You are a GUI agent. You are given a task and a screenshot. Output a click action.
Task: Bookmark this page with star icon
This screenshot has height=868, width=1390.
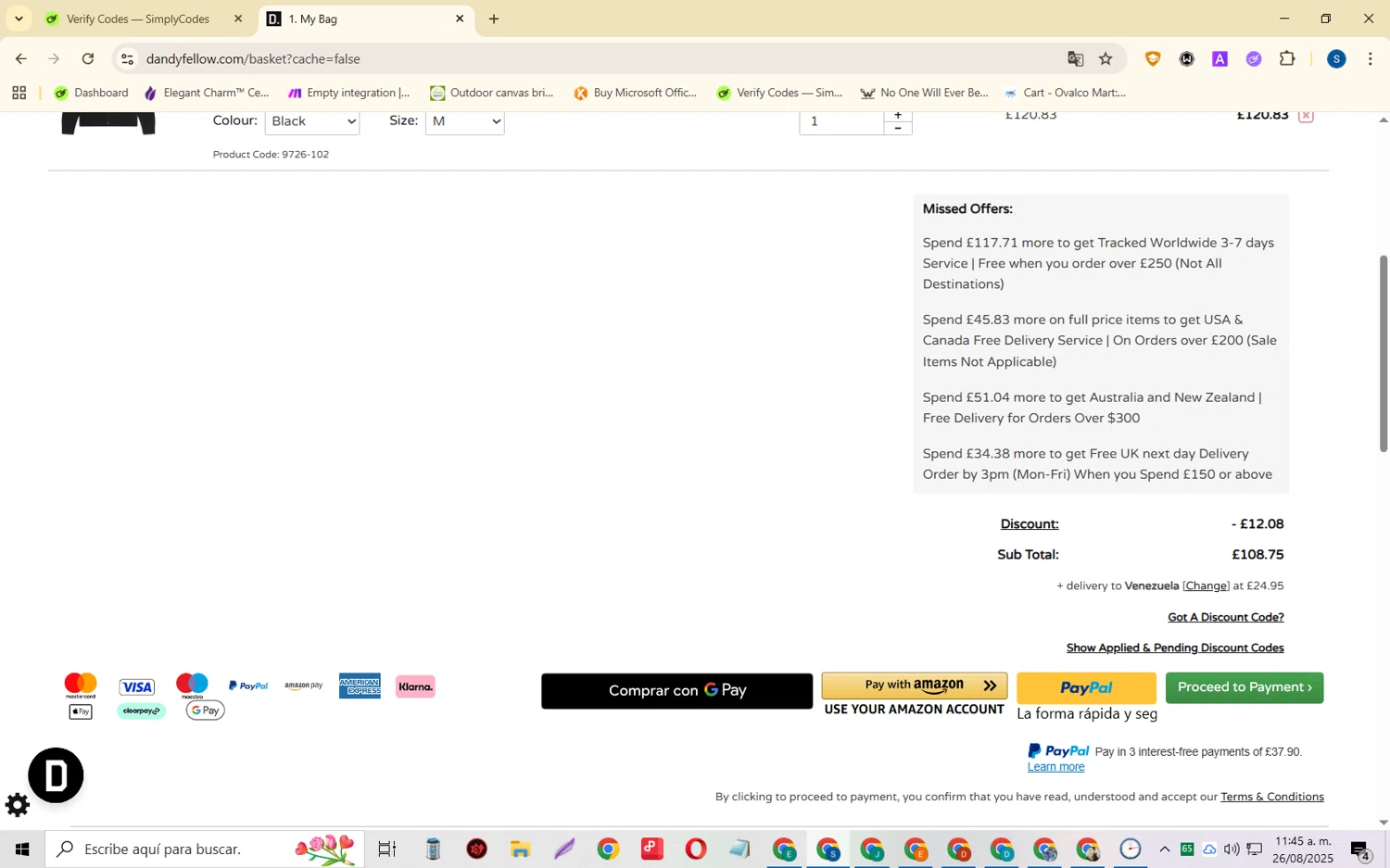[x=1106, y=59]
